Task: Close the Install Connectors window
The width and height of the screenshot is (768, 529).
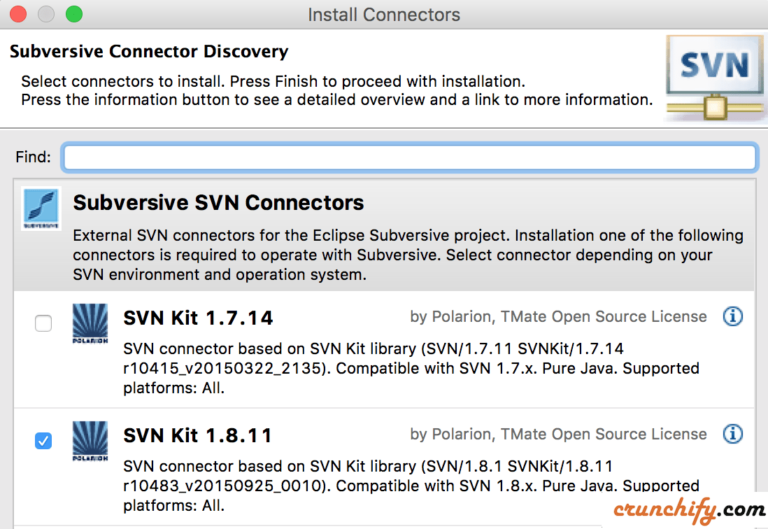Action: pos(18,14)
